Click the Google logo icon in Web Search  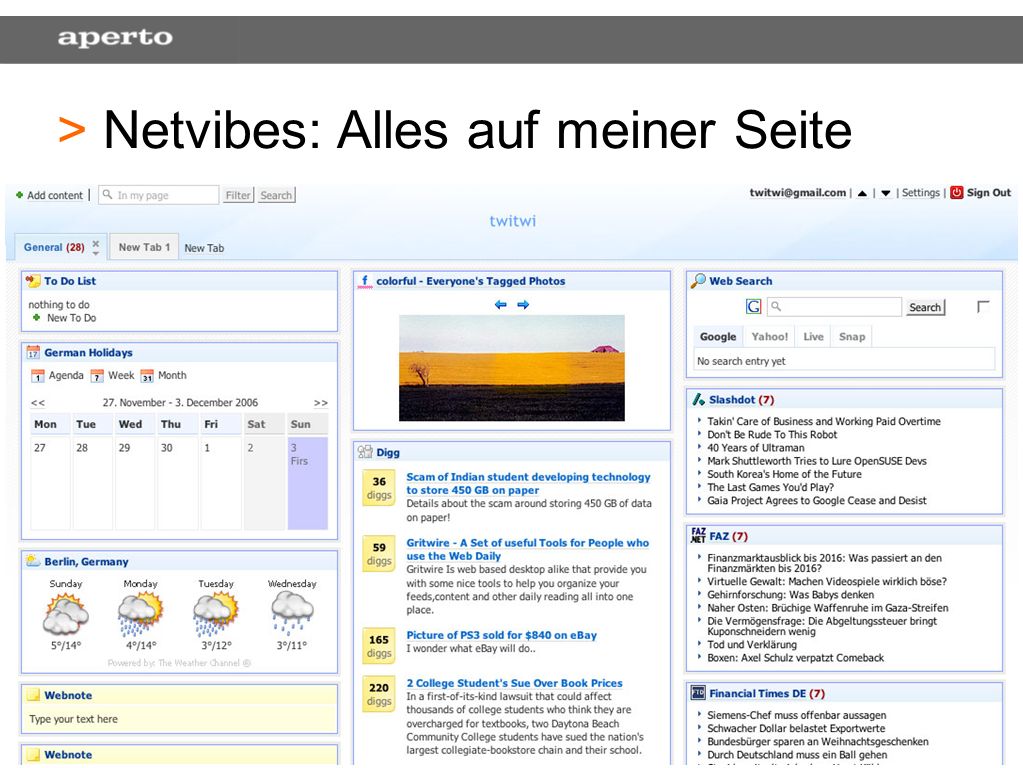754,307
